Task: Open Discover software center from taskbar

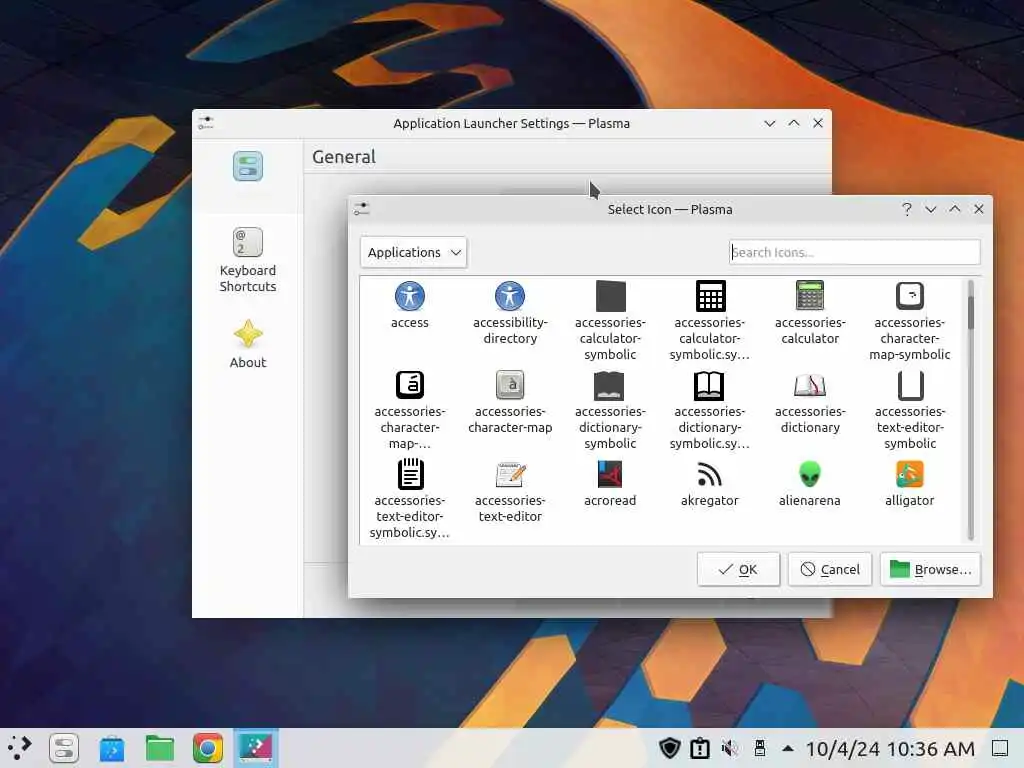Action: pyautogui.click(x=112, y=748)
